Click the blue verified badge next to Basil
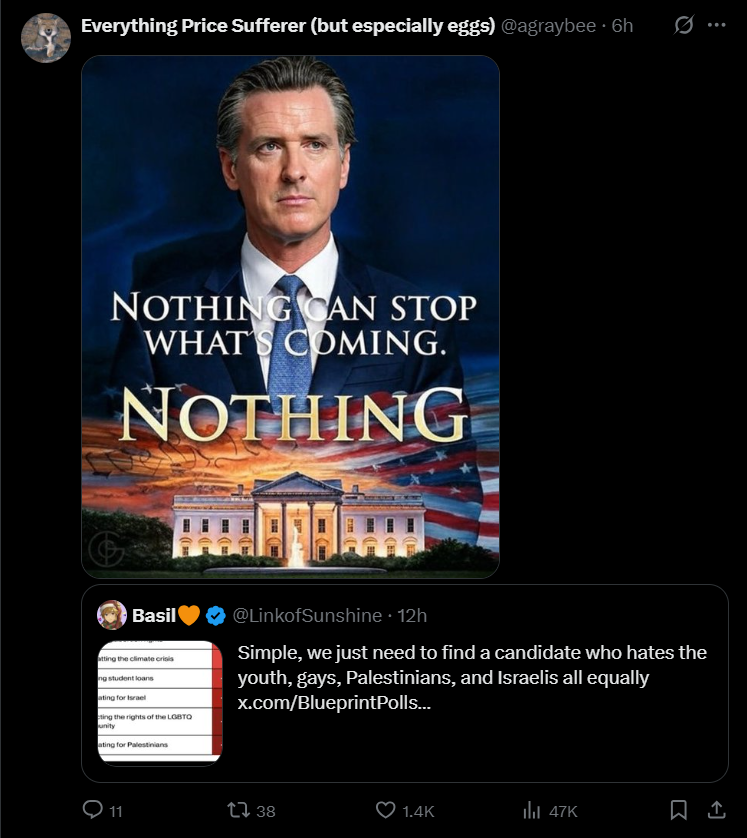The height and width of the screenshot is (838, 747). 215,616
